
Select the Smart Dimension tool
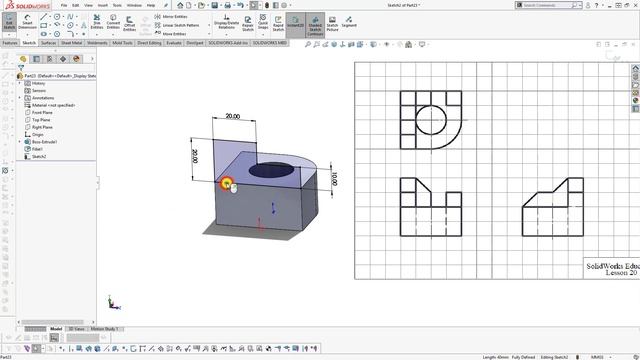27,22
